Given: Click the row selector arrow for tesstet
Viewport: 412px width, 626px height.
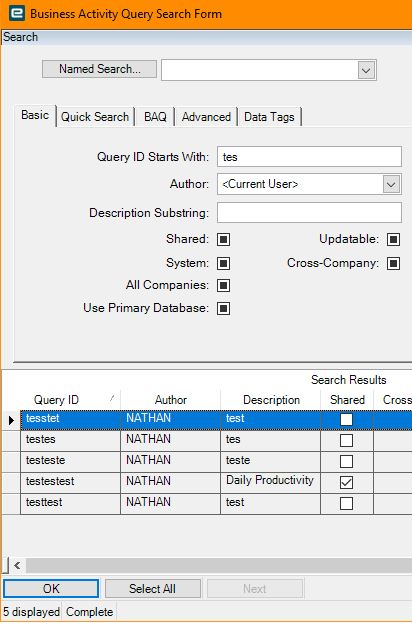Looking at the screenshot, I should point(11,420).
